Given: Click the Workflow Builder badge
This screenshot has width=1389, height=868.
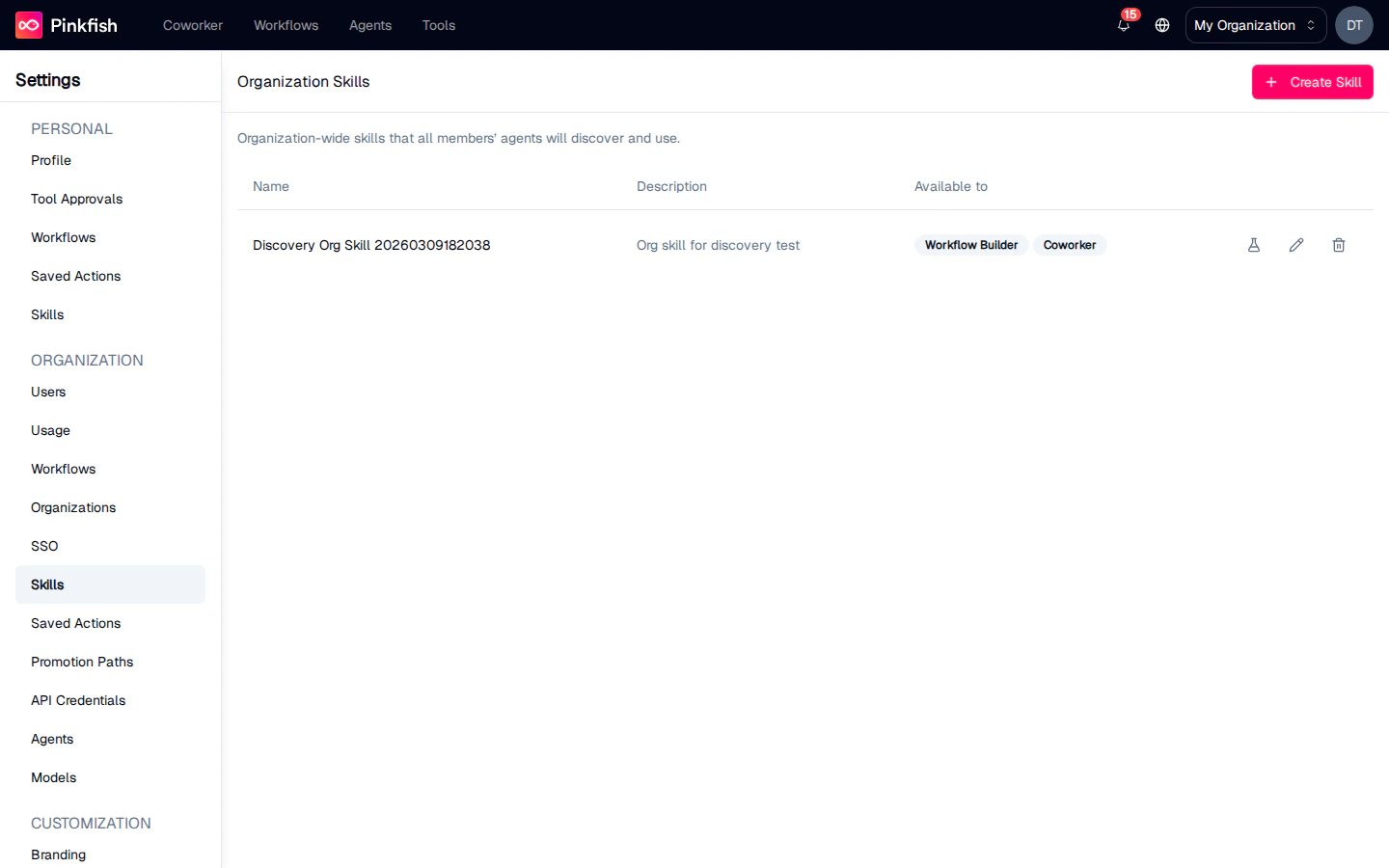Looking at the screenshot, I should coord(971,245).
